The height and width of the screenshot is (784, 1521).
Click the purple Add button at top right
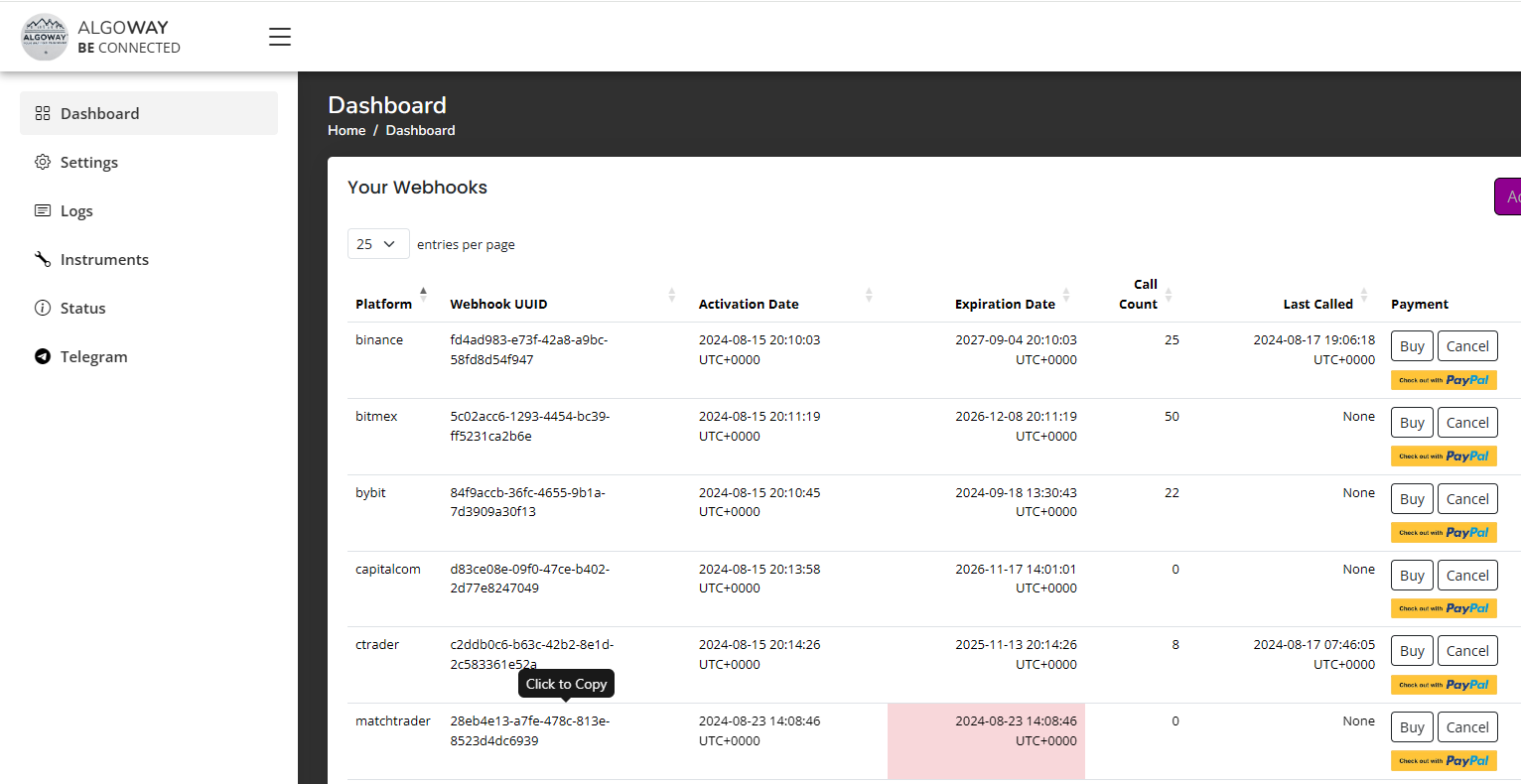coord(1508,196)
